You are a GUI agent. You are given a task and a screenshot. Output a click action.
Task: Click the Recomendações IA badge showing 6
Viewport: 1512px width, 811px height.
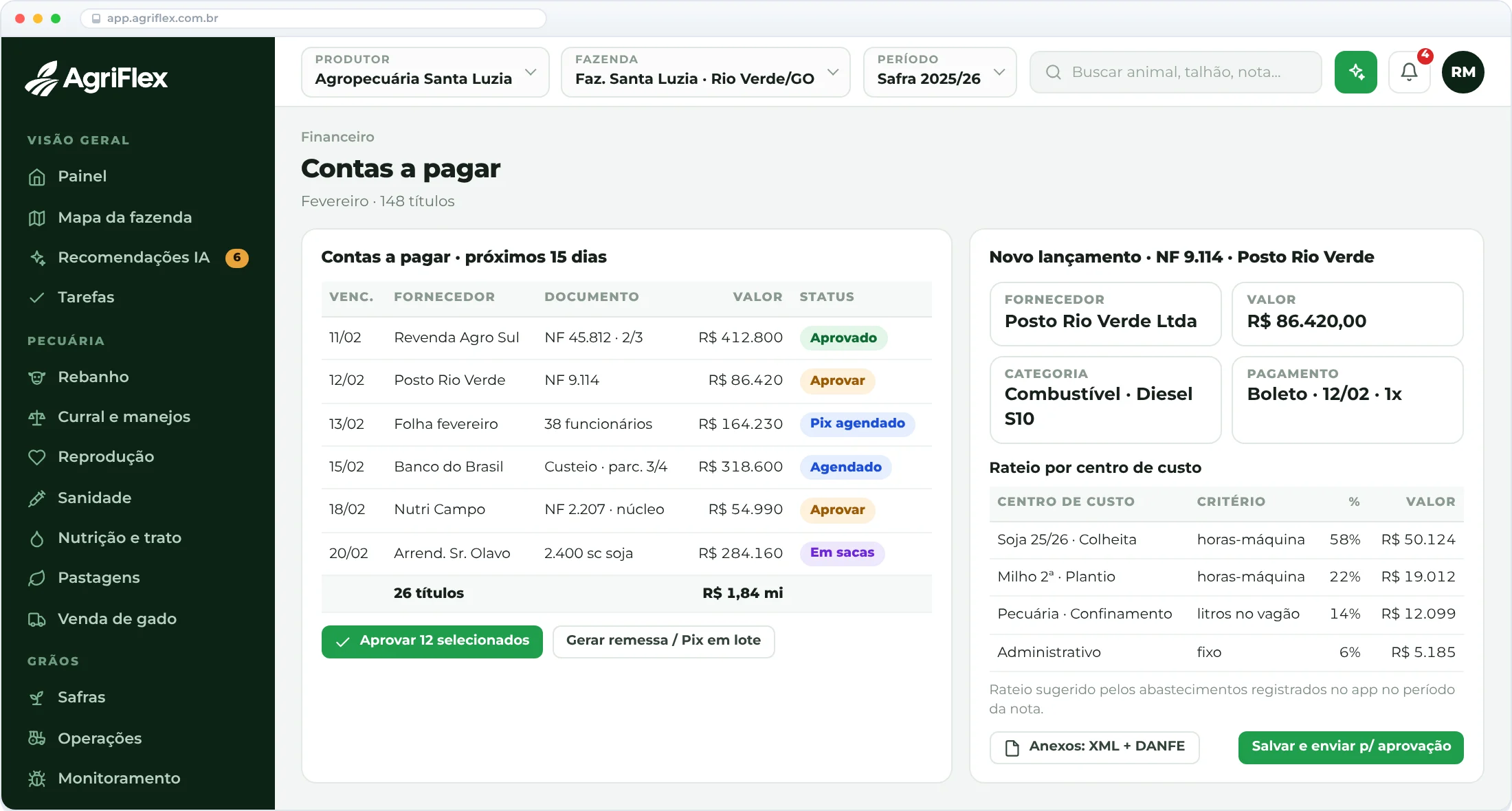point(237,258)
